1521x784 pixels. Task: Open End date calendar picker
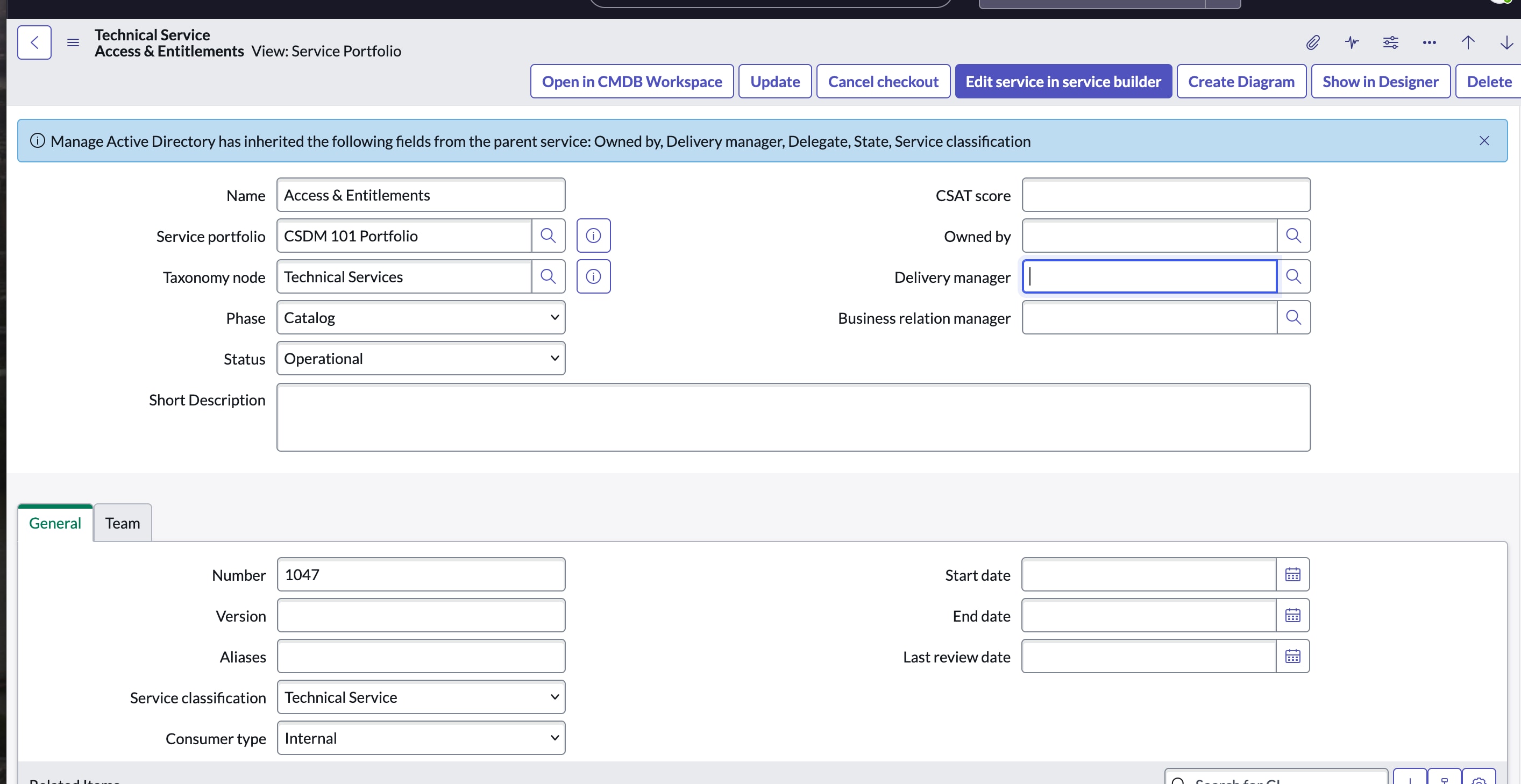[x=1292, y=615]
